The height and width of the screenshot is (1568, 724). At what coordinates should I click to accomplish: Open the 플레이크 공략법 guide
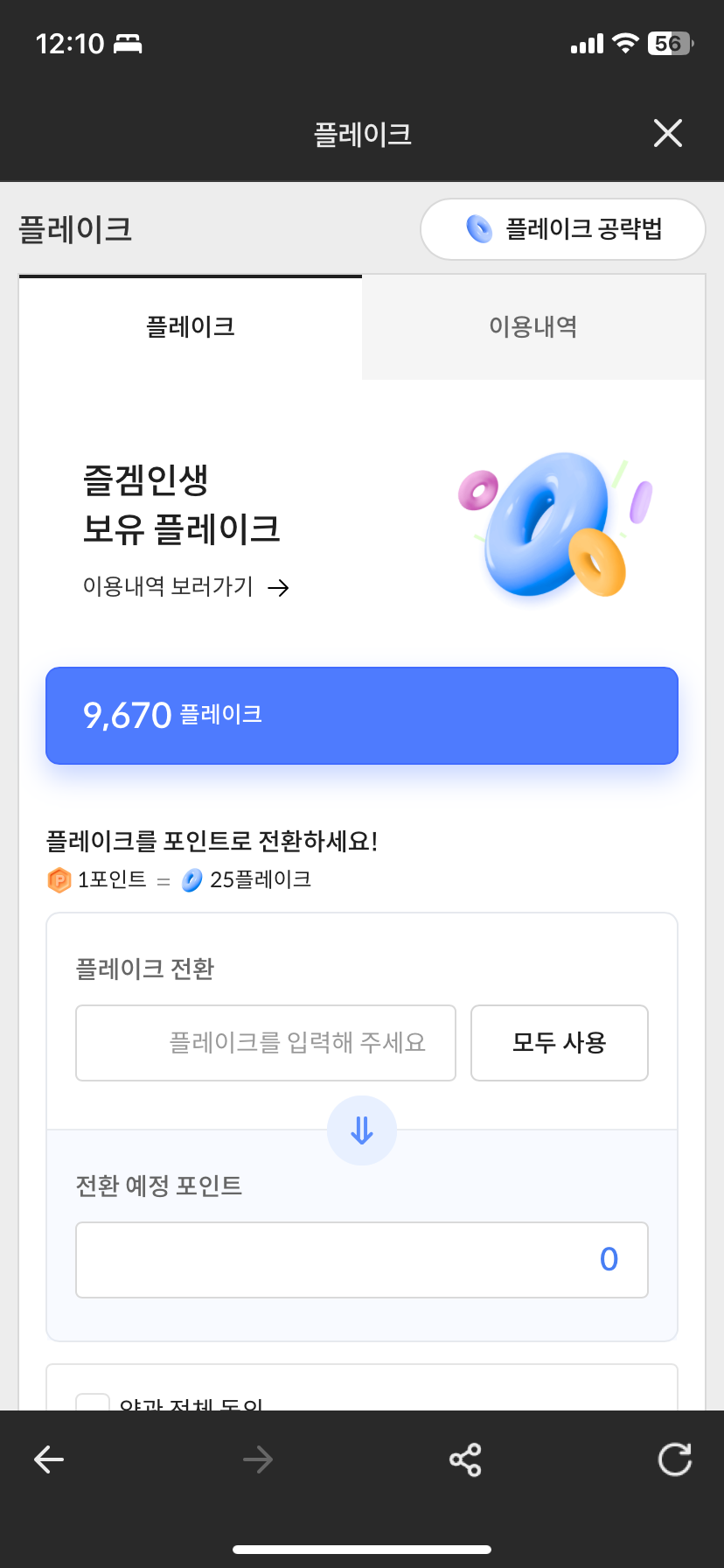point(563,229)
